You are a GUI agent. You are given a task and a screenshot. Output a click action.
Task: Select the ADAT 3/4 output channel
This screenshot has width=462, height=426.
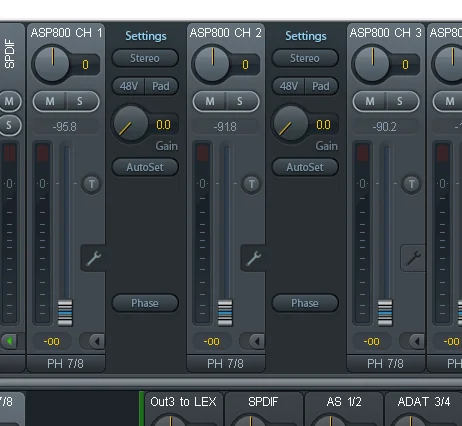(x=424, y=402)
